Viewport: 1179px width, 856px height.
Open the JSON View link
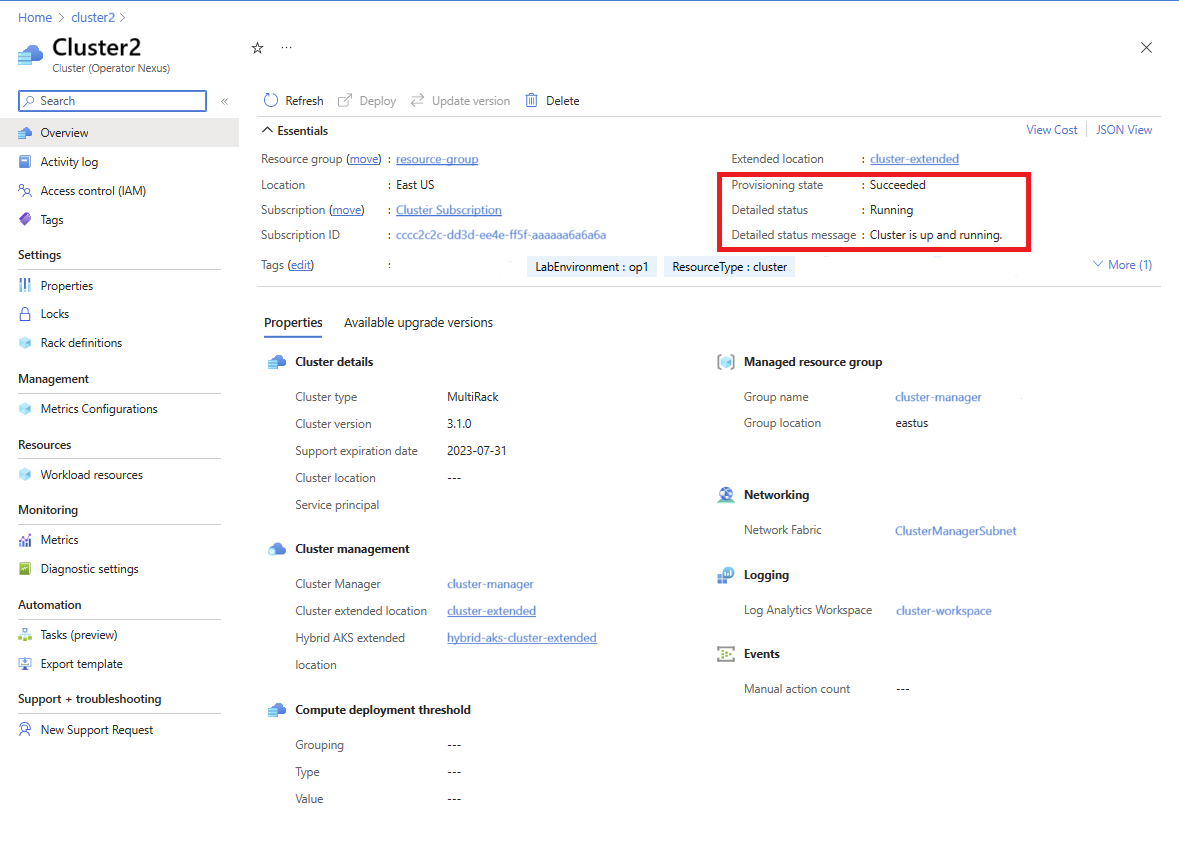[1124, 130]
